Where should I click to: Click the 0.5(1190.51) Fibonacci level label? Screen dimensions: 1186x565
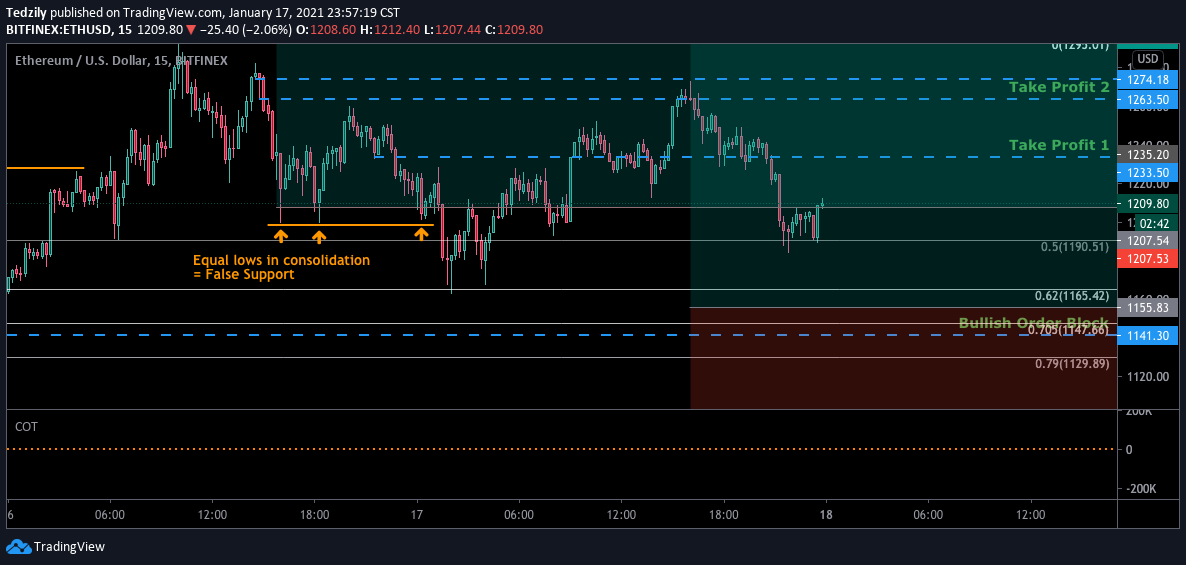point(1076,247)
